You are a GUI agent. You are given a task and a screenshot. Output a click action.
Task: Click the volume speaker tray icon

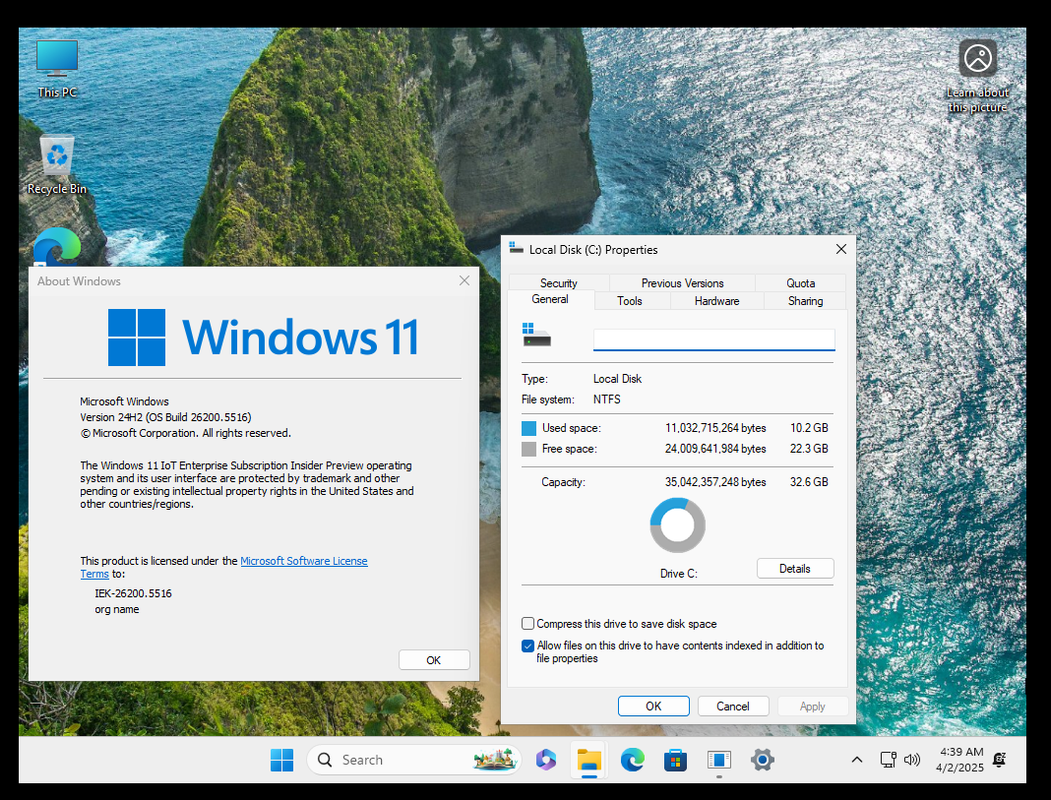pos(912,760)
